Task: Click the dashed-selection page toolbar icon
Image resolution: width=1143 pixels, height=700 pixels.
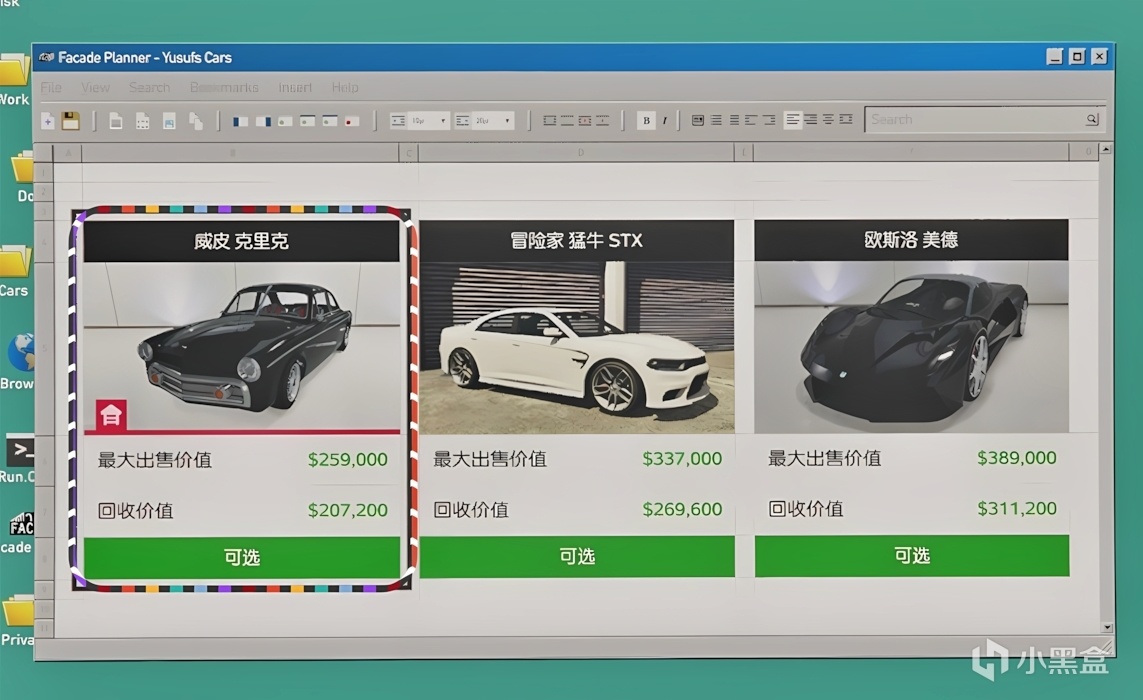Action: click(x=142, y=121)
